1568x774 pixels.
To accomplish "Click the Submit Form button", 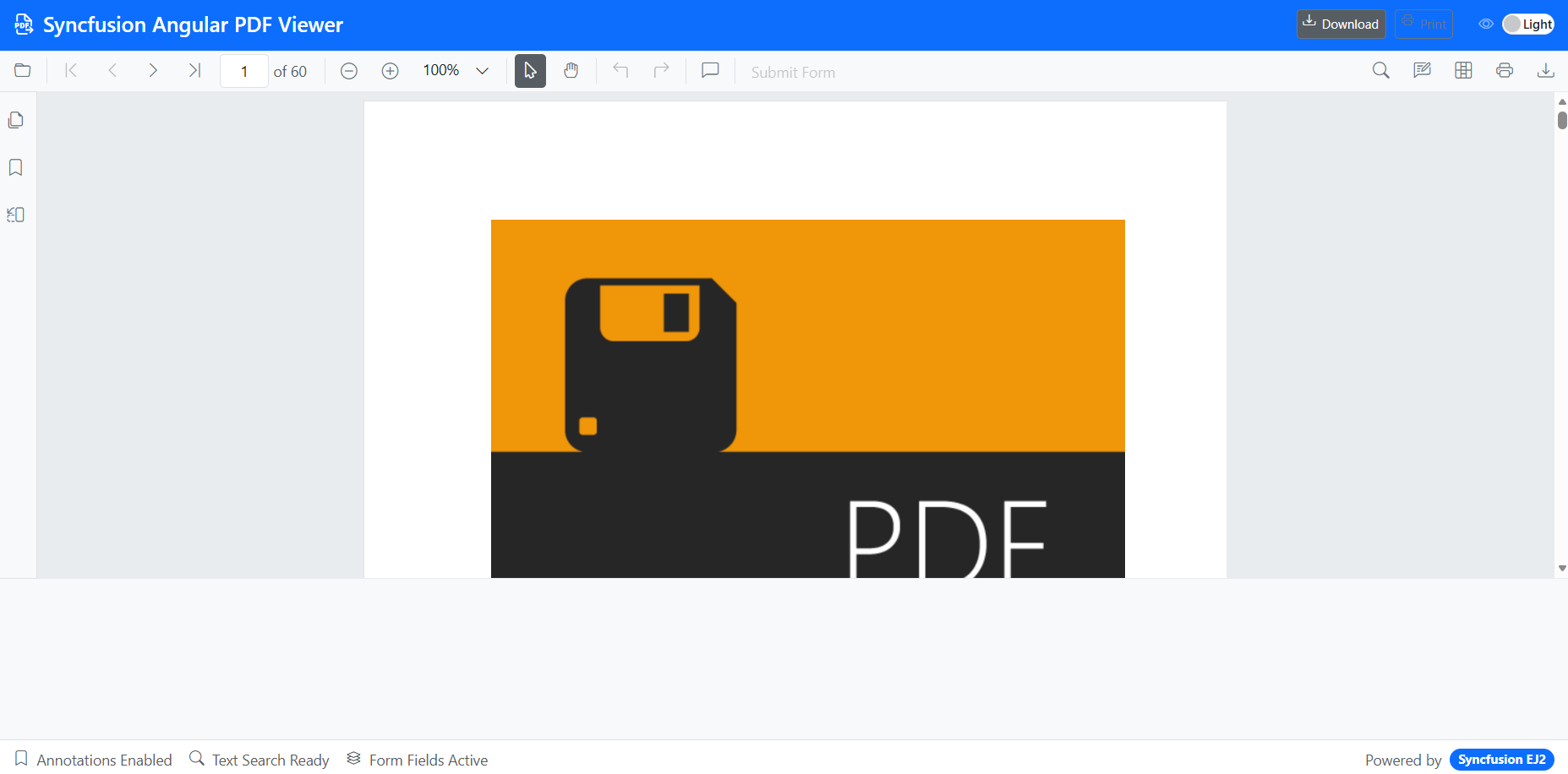I will click(793, 73).
